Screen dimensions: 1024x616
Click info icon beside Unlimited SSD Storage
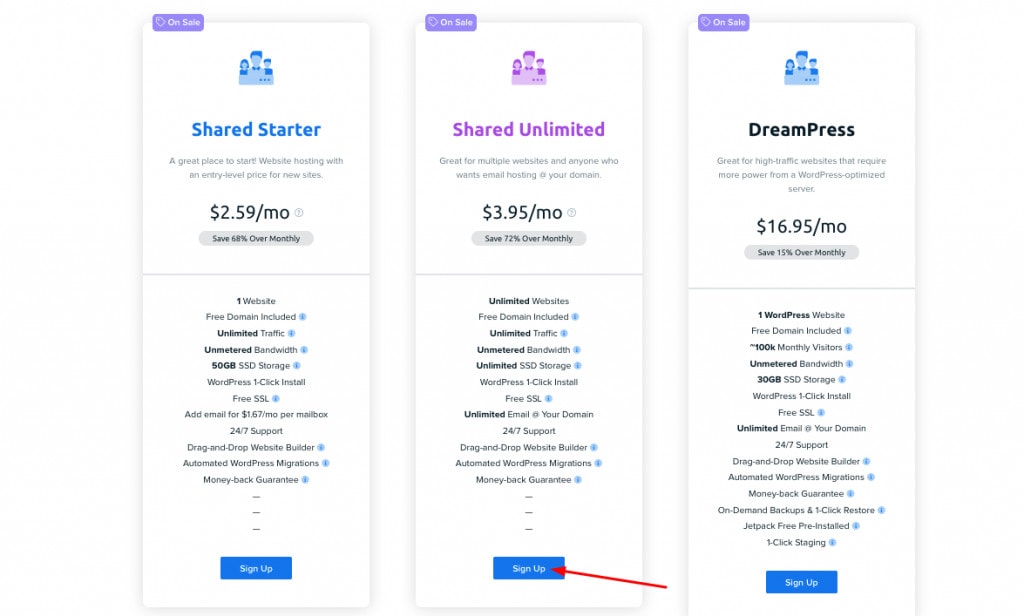578,366
